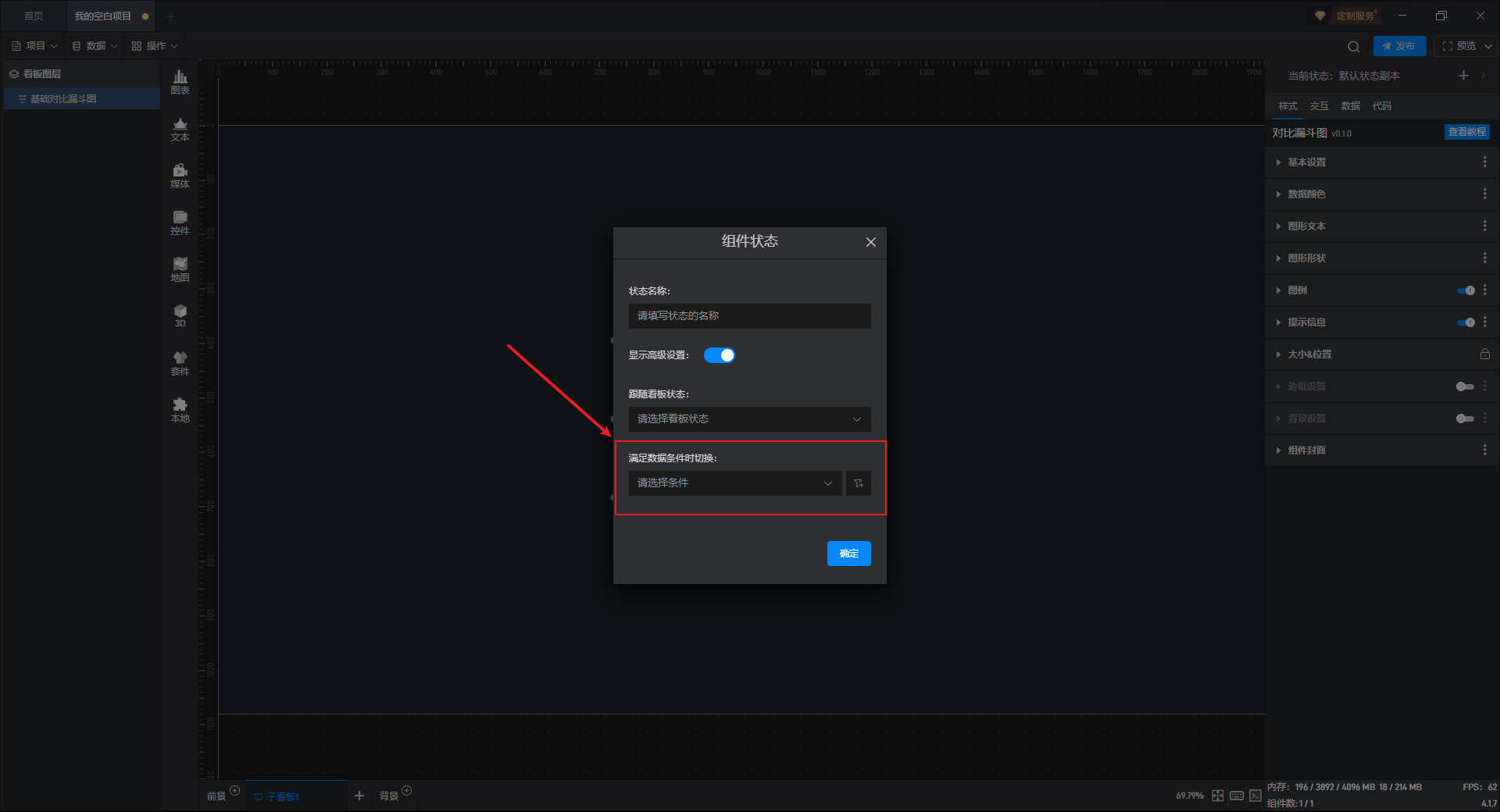1500x812 pixels.
Task: Open the 地图 map component panel
Action: pos(180,269)
